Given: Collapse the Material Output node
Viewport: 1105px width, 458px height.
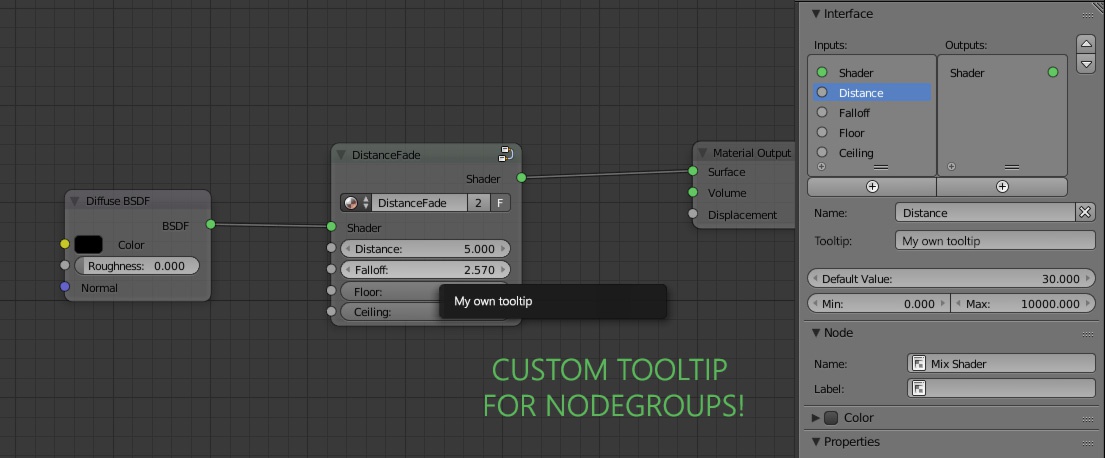Looking at the screenshot, I should pyautogui.click(x=702, y=153).
